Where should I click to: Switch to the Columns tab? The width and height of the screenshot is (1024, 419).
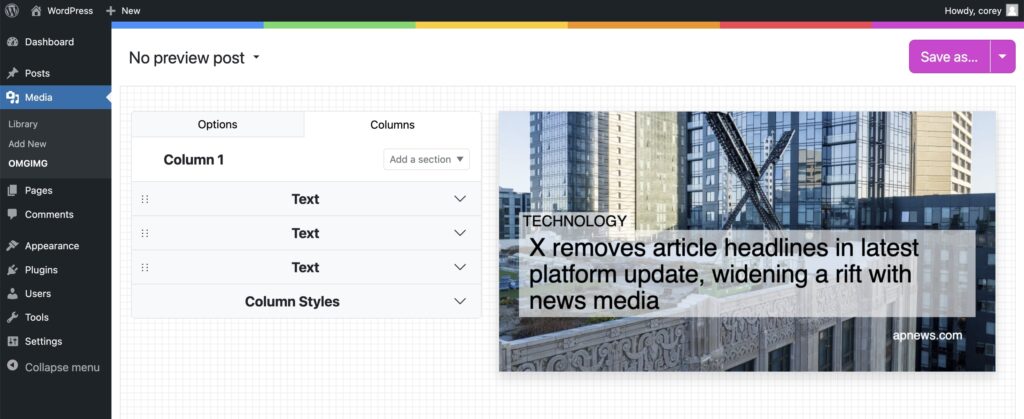click(392, 124)
